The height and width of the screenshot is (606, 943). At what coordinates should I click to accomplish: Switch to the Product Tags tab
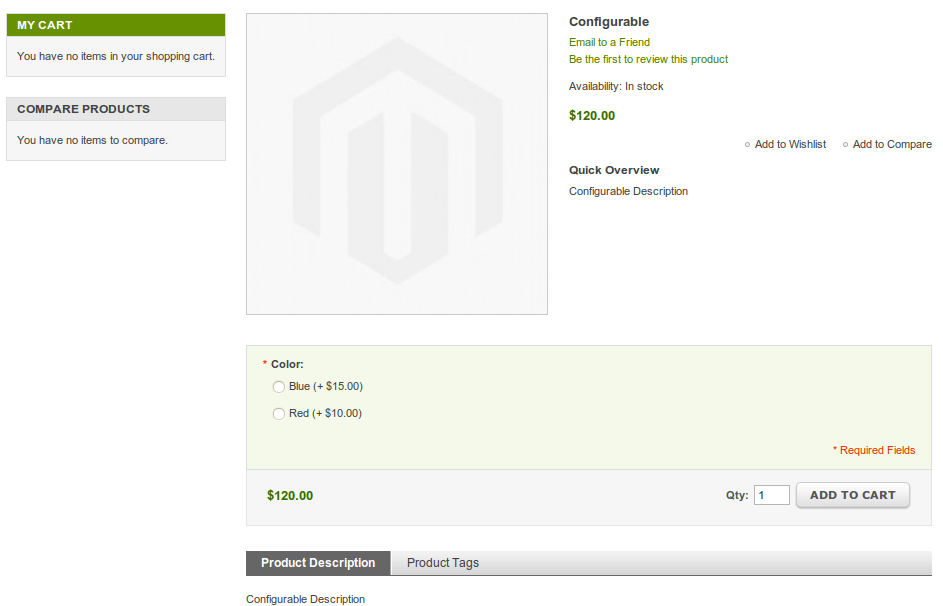coord(443,563)
